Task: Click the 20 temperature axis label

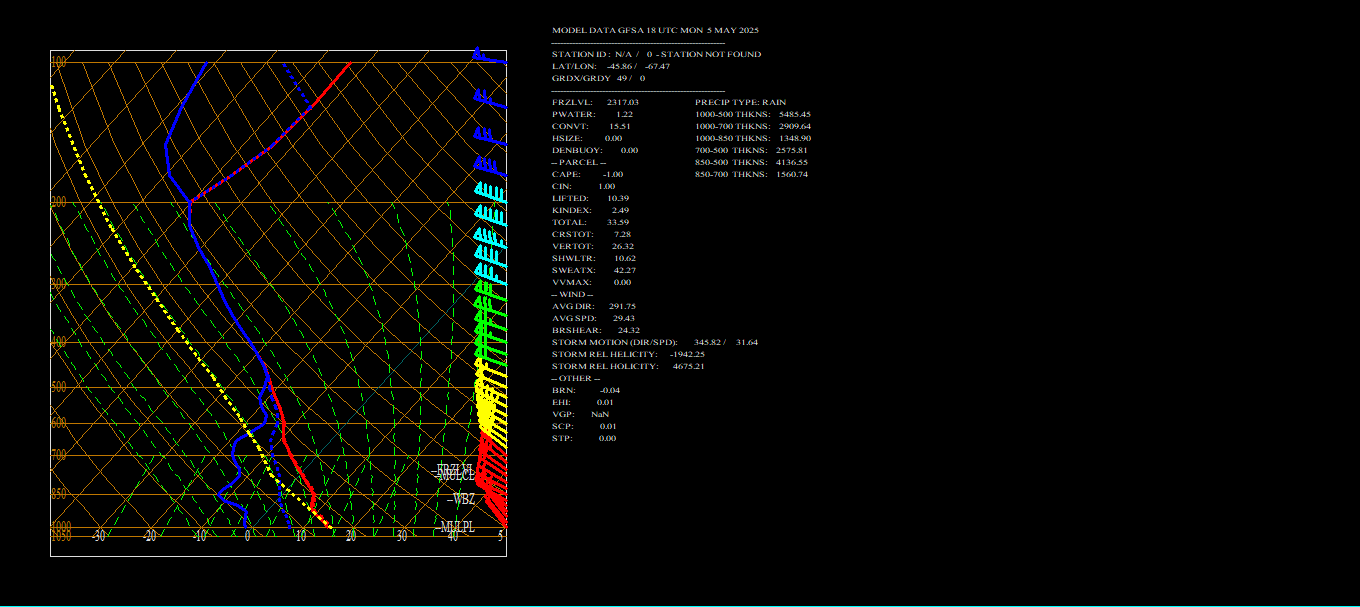Action: pos(351,536)
